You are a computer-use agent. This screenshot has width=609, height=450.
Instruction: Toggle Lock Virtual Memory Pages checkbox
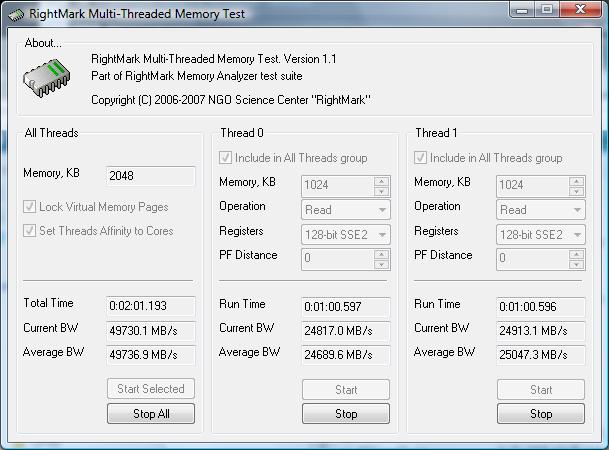[x=30, y=207]
